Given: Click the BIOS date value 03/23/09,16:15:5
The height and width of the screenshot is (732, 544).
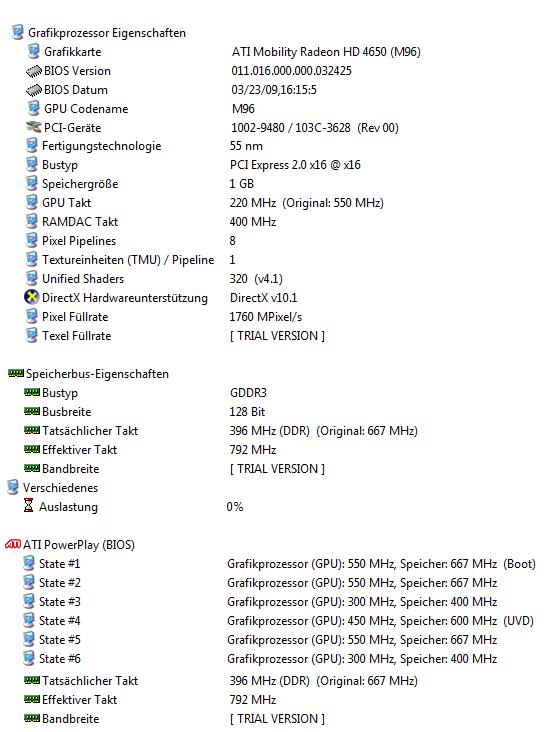Looking at the screenshot, I should [x=274, y=90].
